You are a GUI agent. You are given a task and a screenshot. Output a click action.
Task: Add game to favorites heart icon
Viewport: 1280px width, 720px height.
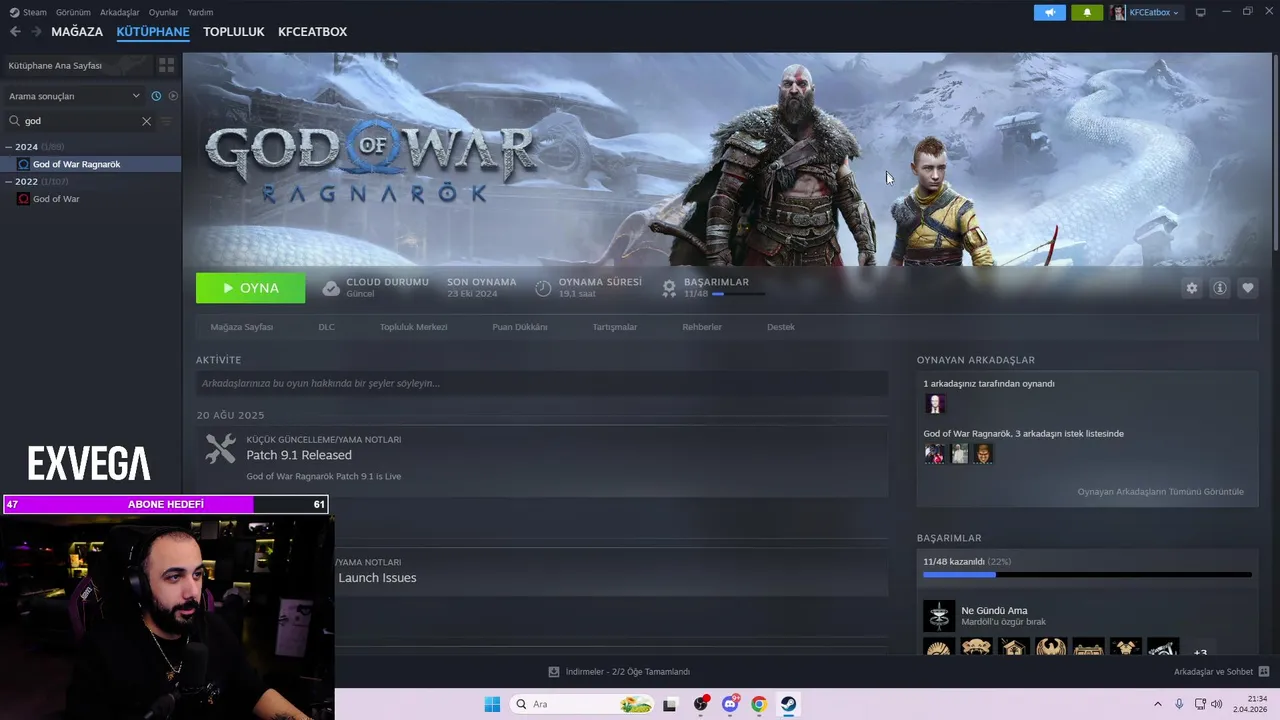point(1247,288)
